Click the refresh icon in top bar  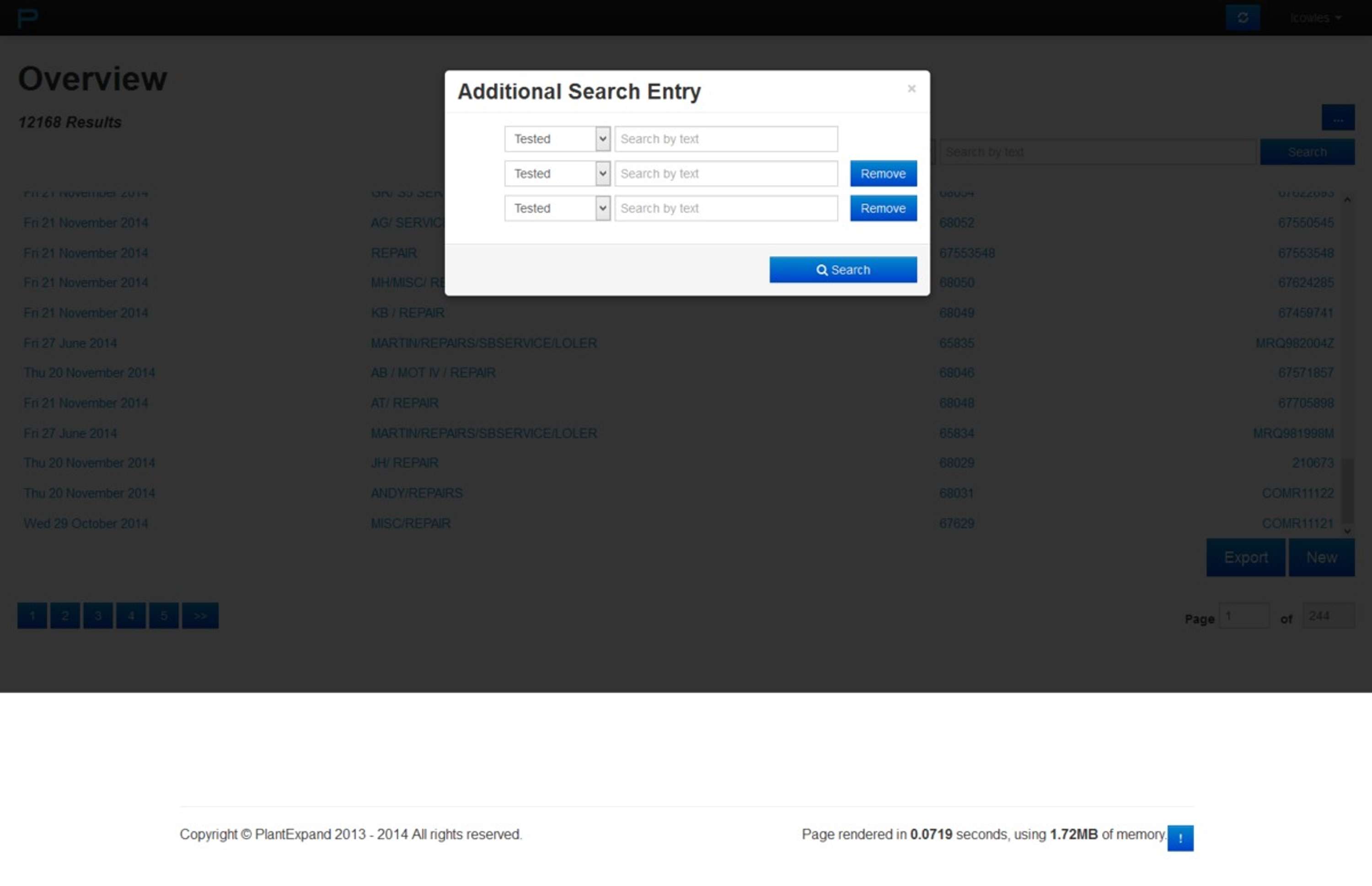pyautogui.click(x=1243, y=17)
